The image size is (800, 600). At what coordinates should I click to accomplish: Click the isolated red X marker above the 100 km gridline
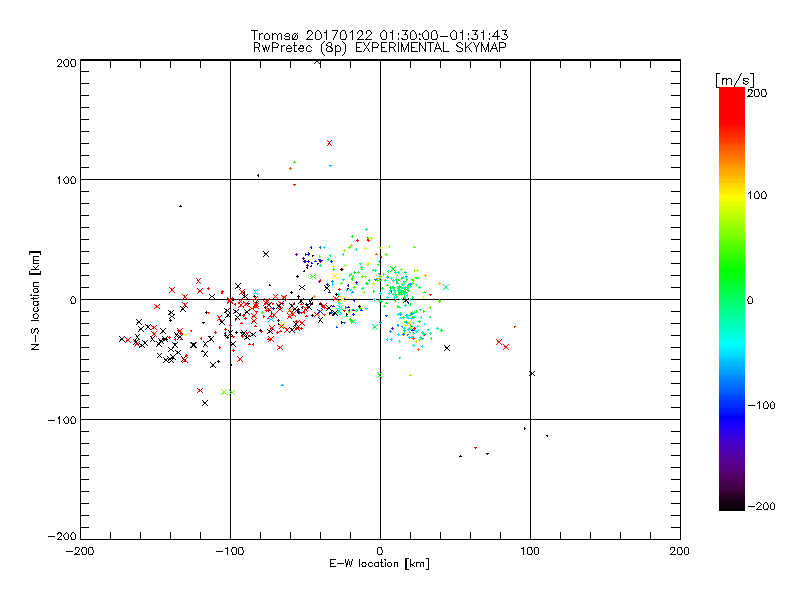(330, 143)
